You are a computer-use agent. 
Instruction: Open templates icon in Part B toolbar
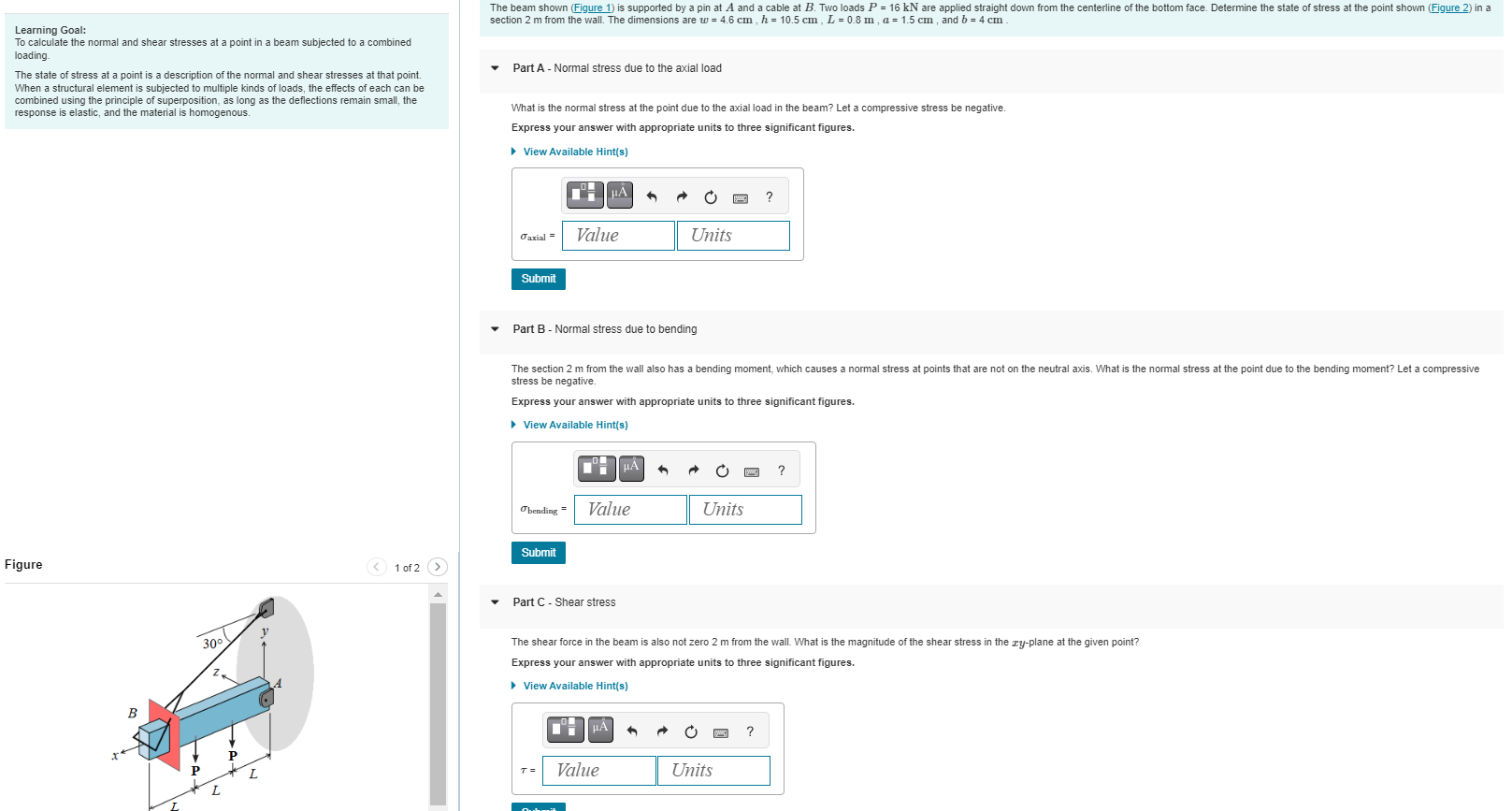tap(597, 468)
